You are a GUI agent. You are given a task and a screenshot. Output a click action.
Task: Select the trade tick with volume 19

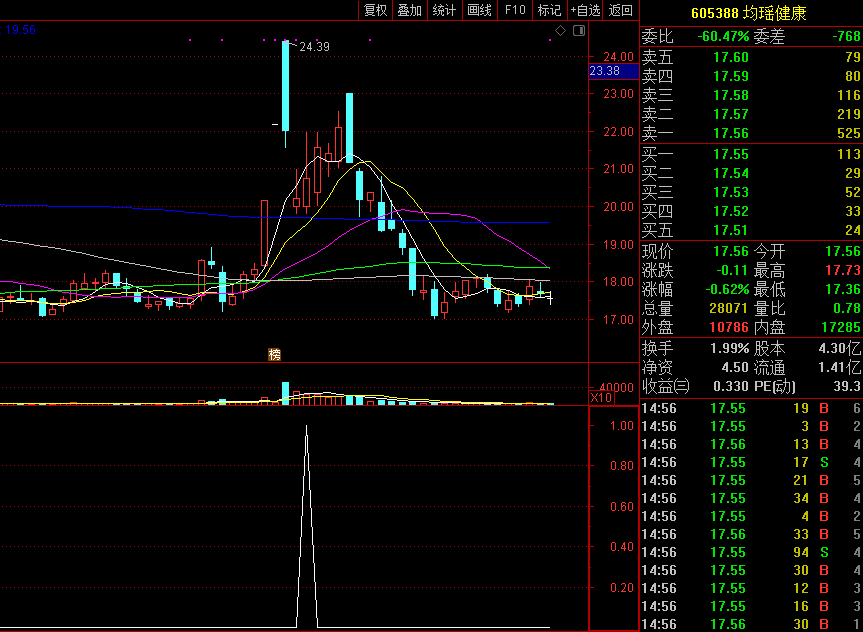(x=751, y=408)
